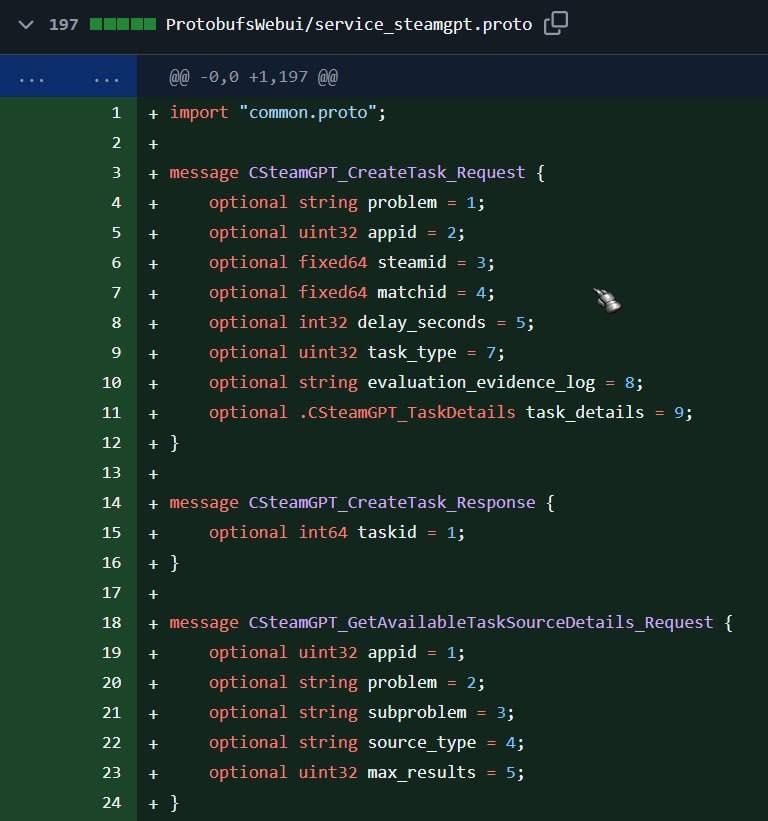Click the evaluation_evidence_log field name
Image resolution: width=768 pixels, height=821 pixels.
tap(481, 383)
